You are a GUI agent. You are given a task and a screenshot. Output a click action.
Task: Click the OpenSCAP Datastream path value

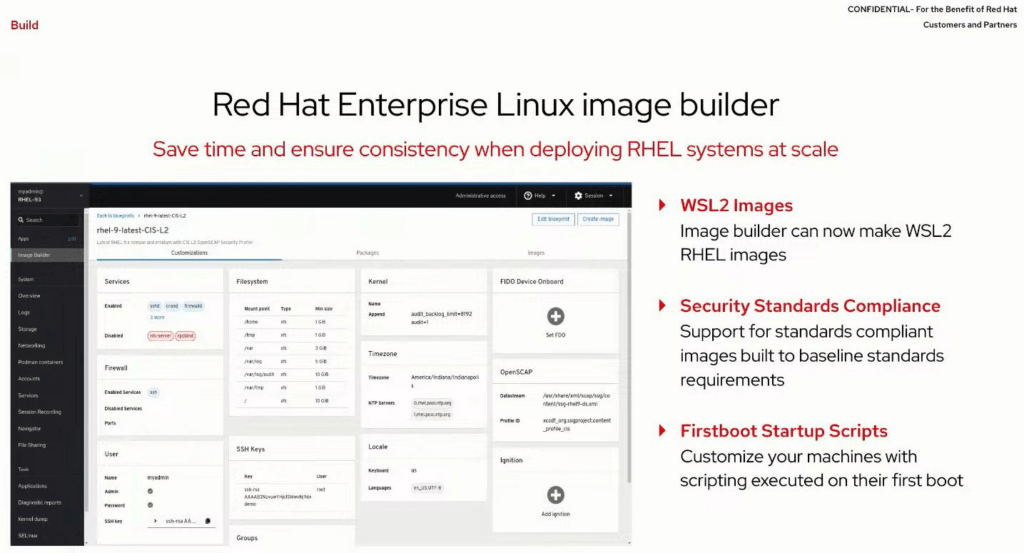(x=577, y=400)
